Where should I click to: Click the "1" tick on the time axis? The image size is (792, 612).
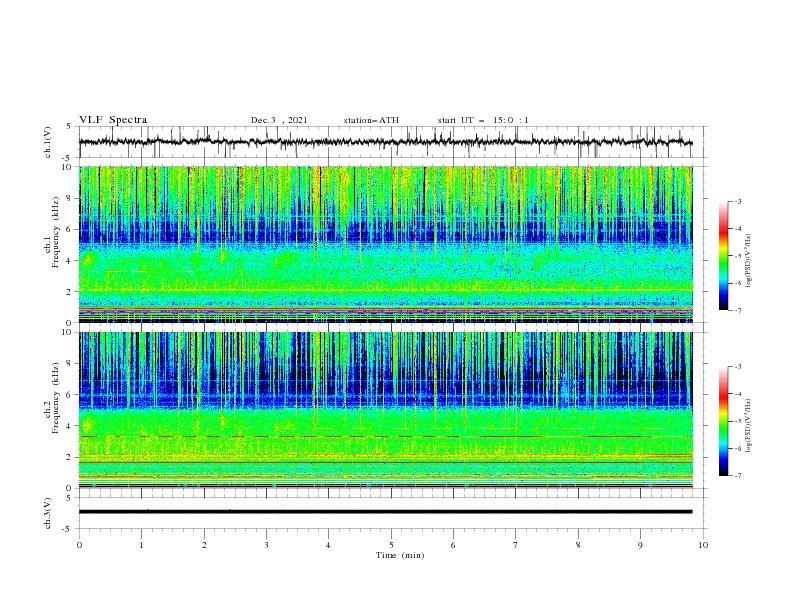point(141,545)
